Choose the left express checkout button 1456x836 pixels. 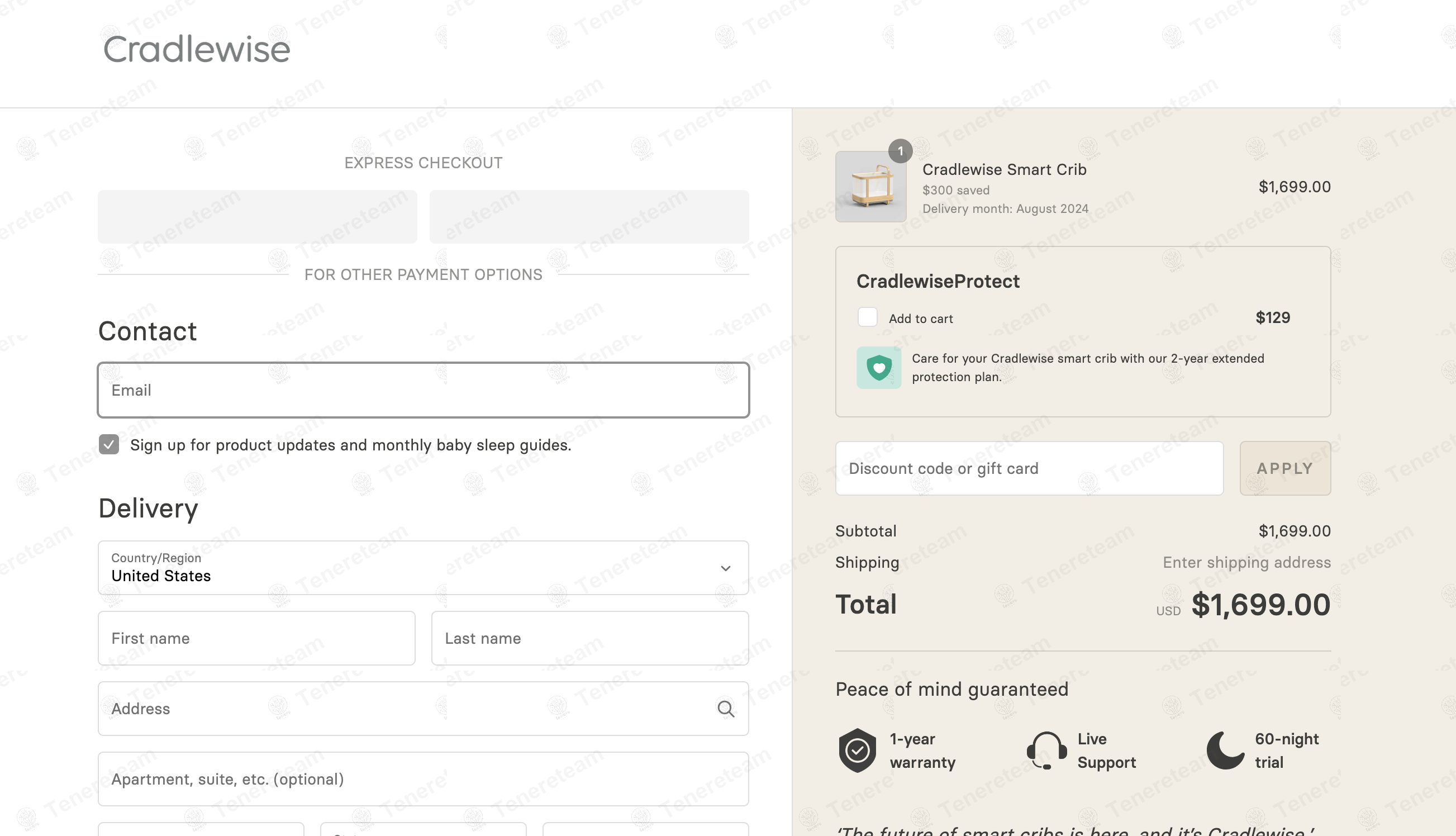click(257, 217)
